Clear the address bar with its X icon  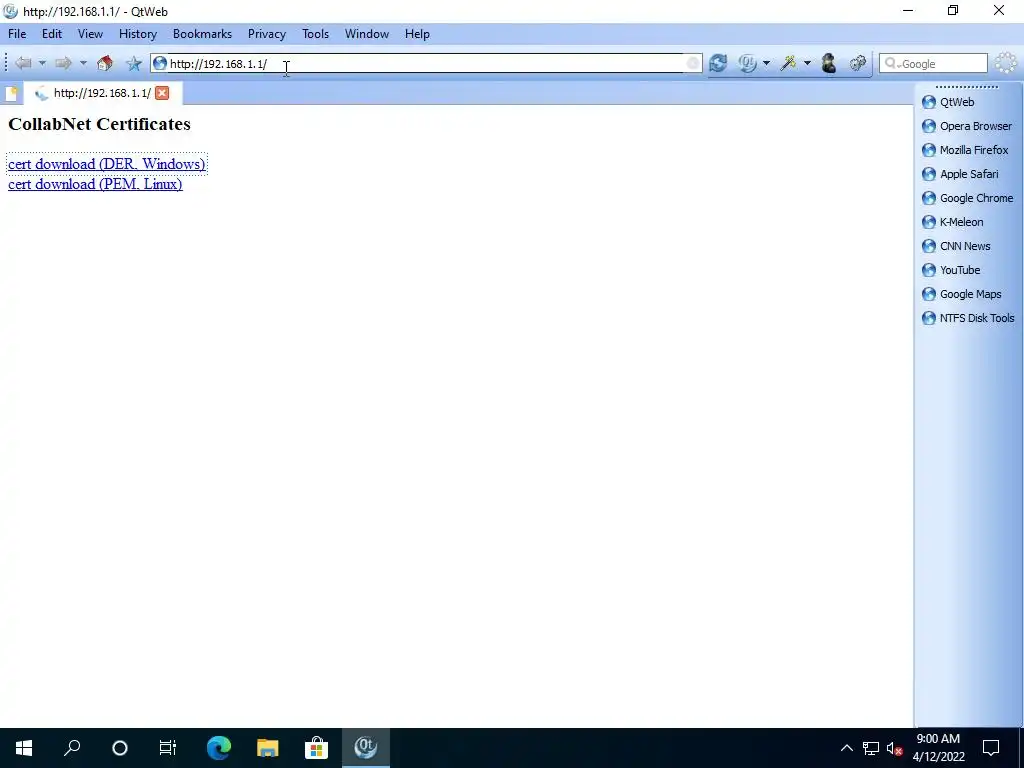(x=693, y=63)
